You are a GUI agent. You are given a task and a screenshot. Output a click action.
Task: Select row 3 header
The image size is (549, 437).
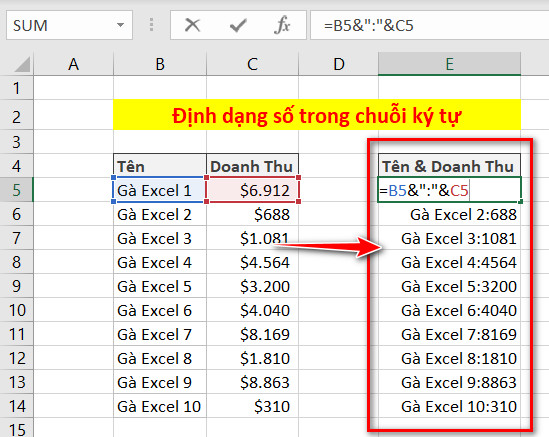16,142
